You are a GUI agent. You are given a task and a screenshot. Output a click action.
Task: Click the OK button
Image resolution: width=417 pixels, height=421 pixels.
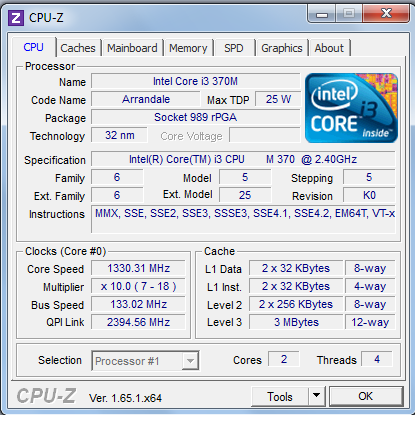click(x=366, y=396)
